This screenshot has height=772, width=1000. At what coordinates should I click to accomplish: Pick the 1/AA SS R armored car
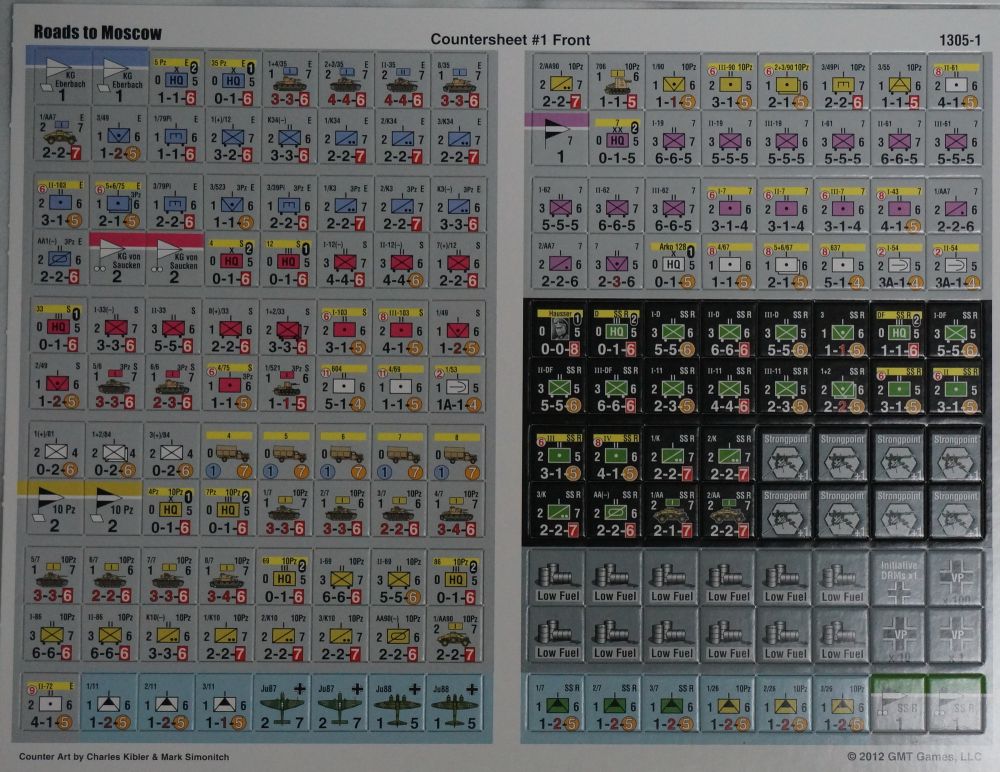673,511
